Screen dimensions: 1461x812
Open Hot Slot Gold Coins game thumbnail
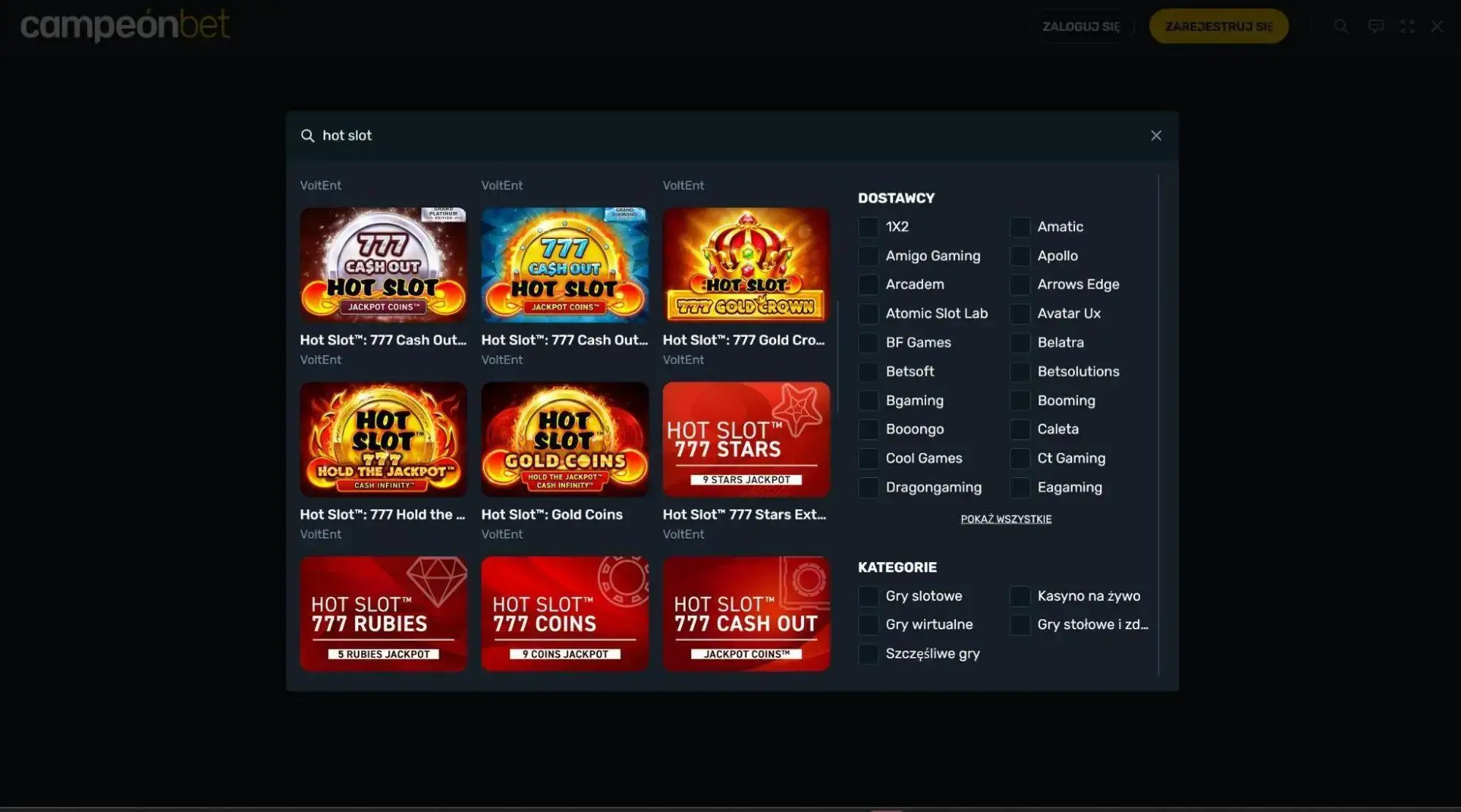564,439
